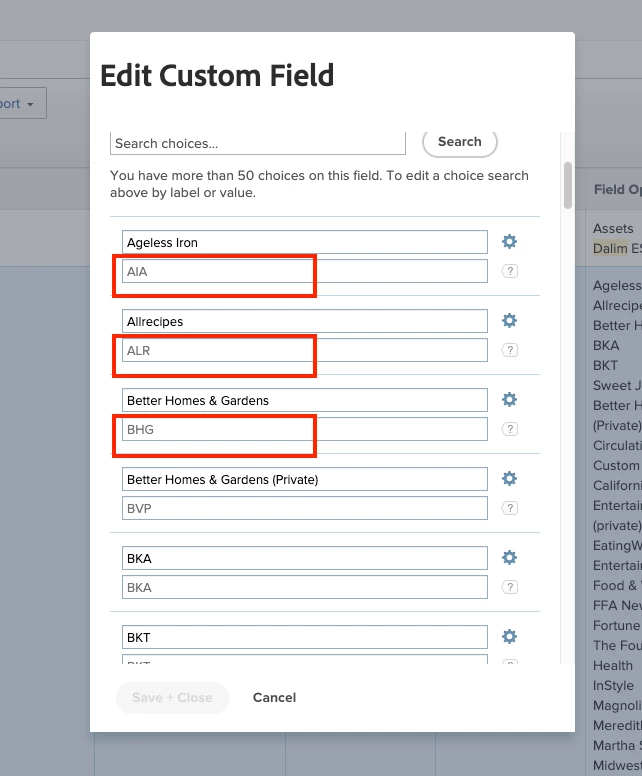Edit the Ageless Iron label field

pos(305,242)
